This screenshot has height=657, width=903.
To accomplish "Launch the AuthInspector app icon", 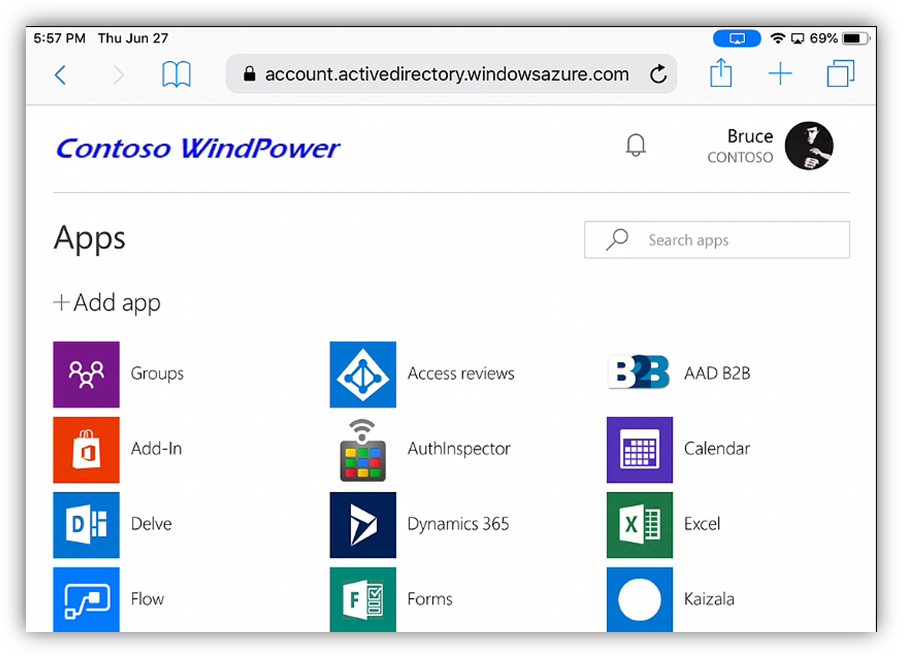I will pyautogui.click(x=363, y=450).
